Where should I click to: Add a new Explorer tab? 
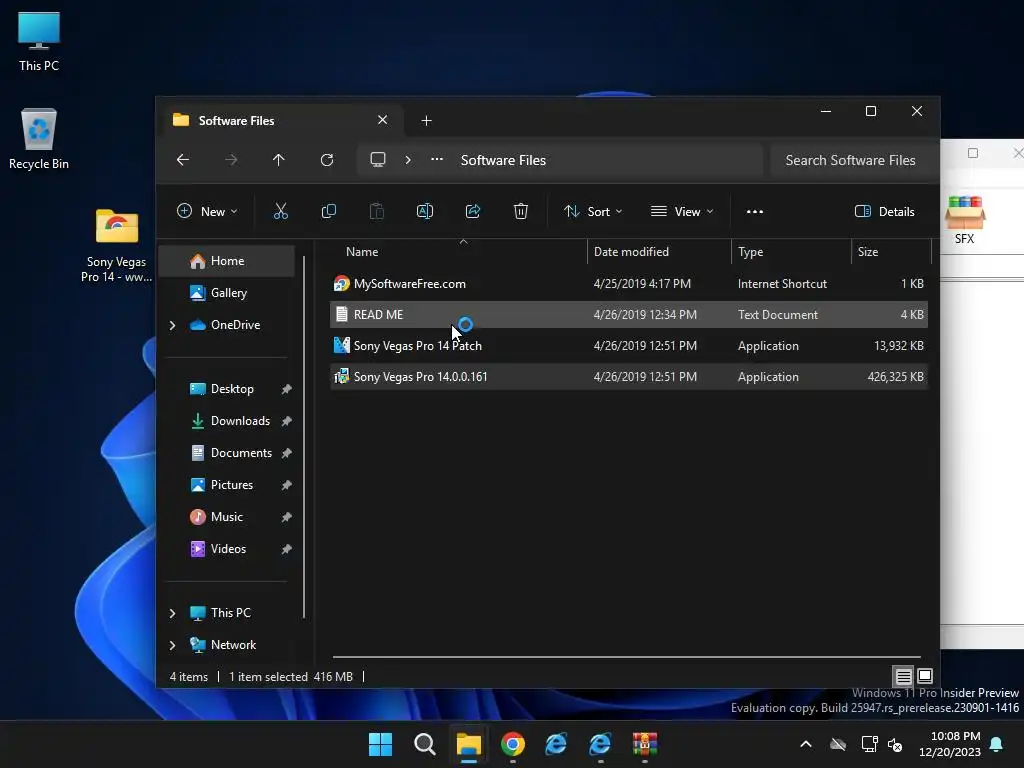pos(426,120)
